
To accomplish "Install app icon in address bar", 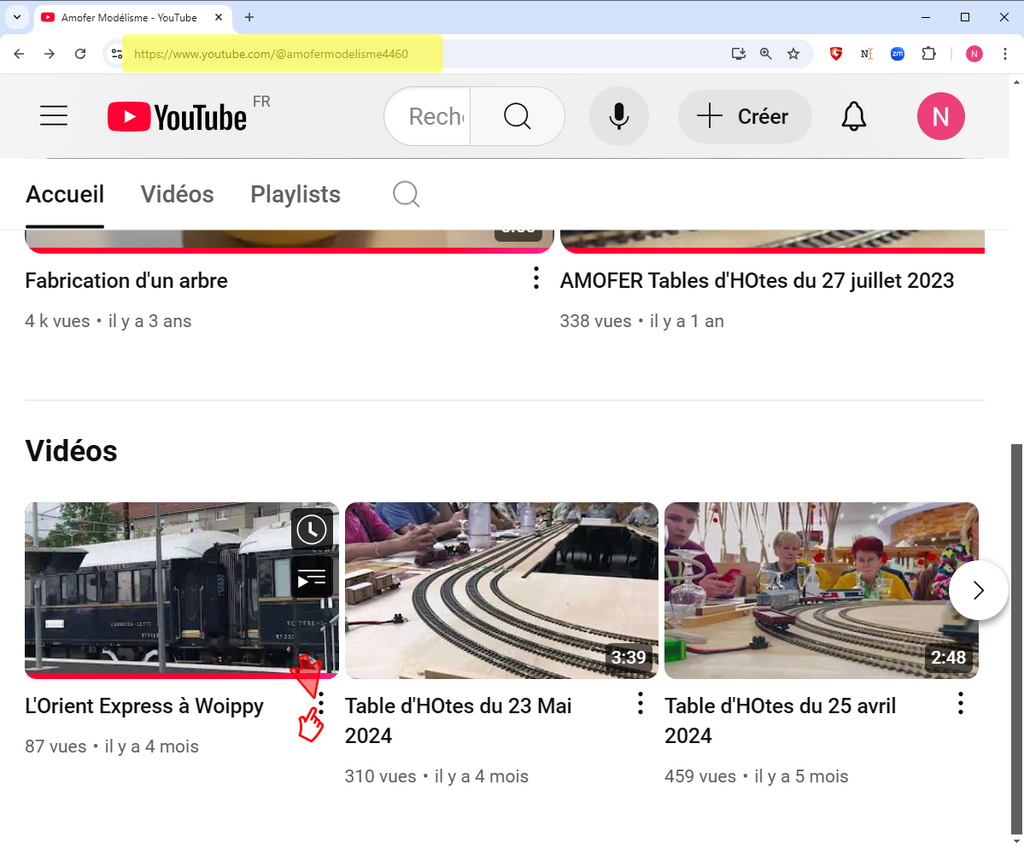I will pyautogui.click(x=738, y=54).
